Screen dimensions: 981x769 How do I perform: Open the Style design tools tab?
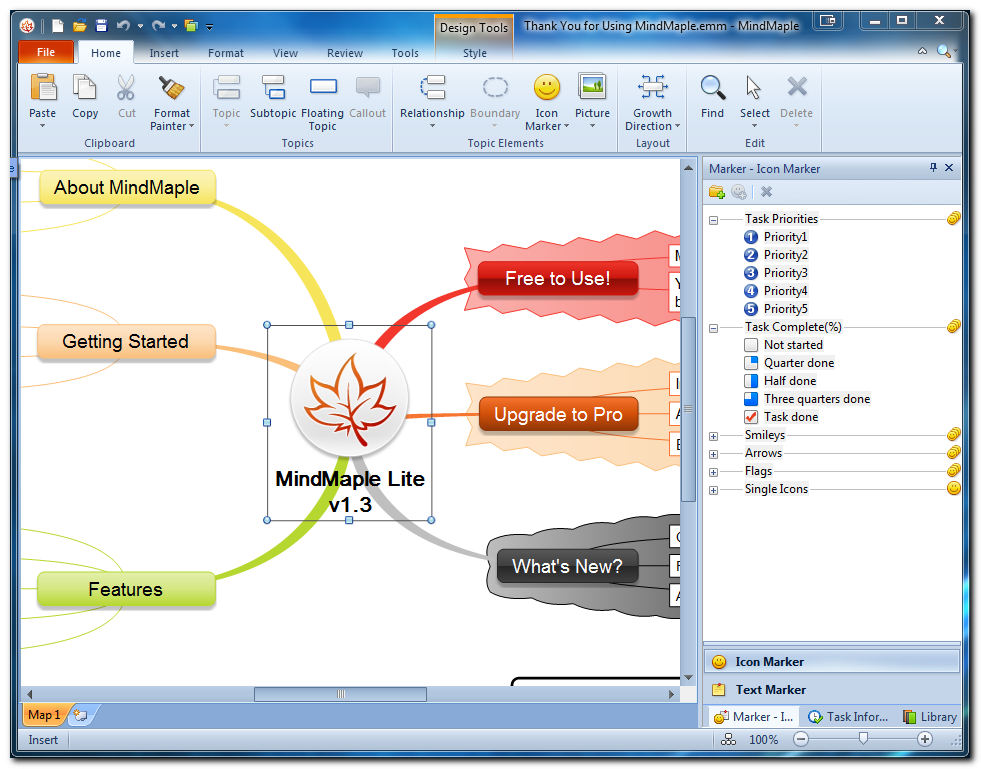tap(475, 53)
